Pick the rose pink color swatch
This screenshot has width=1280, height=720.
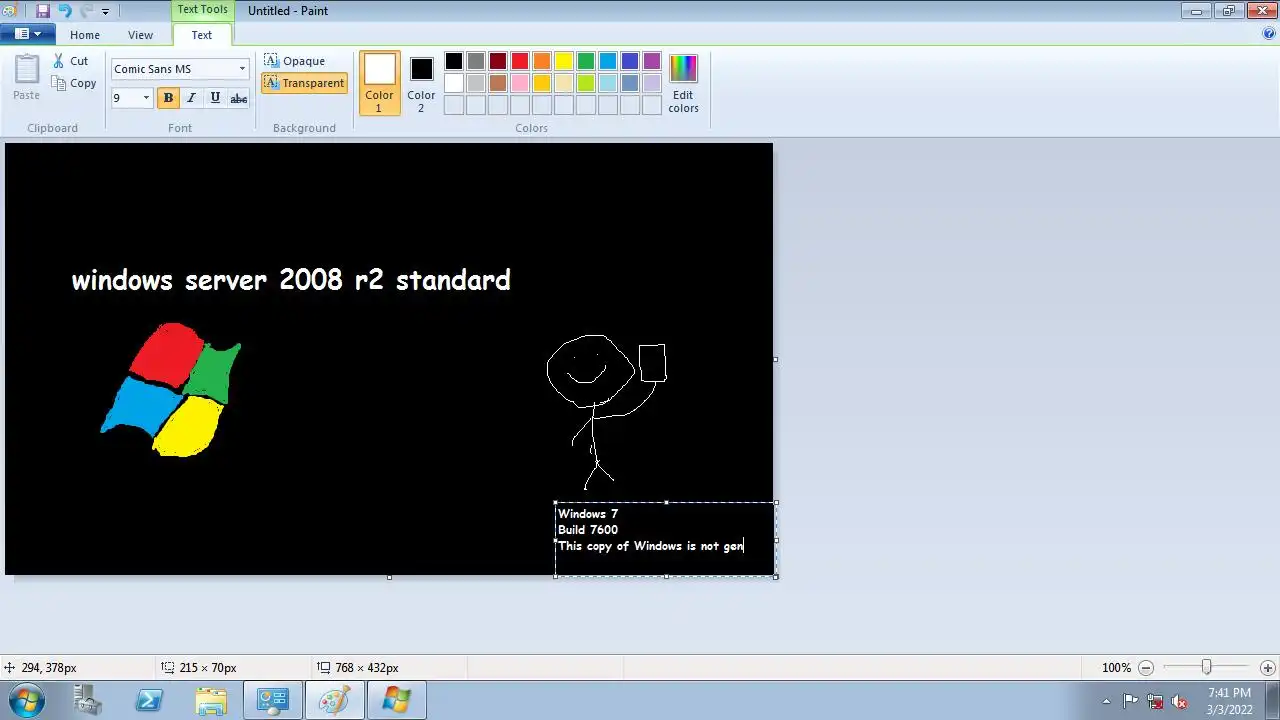click(x=520, y=83)
